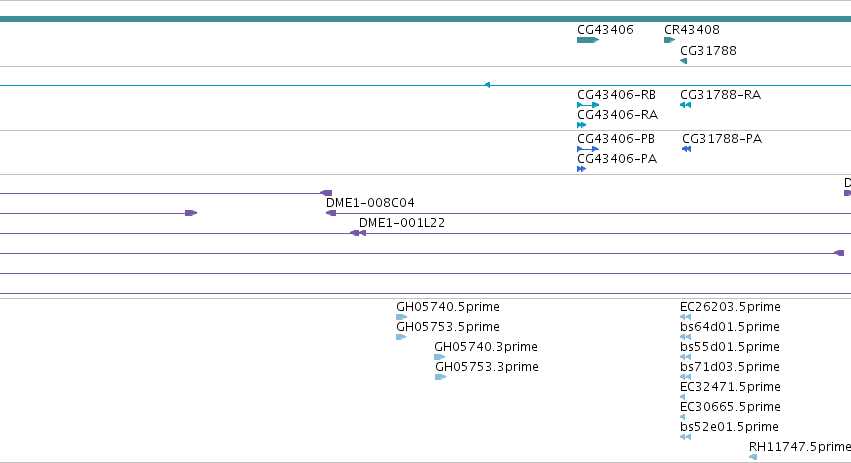Screen dimensions: 851x463
Task: Click the GH05740.3prime label
Action: [486, 347]
